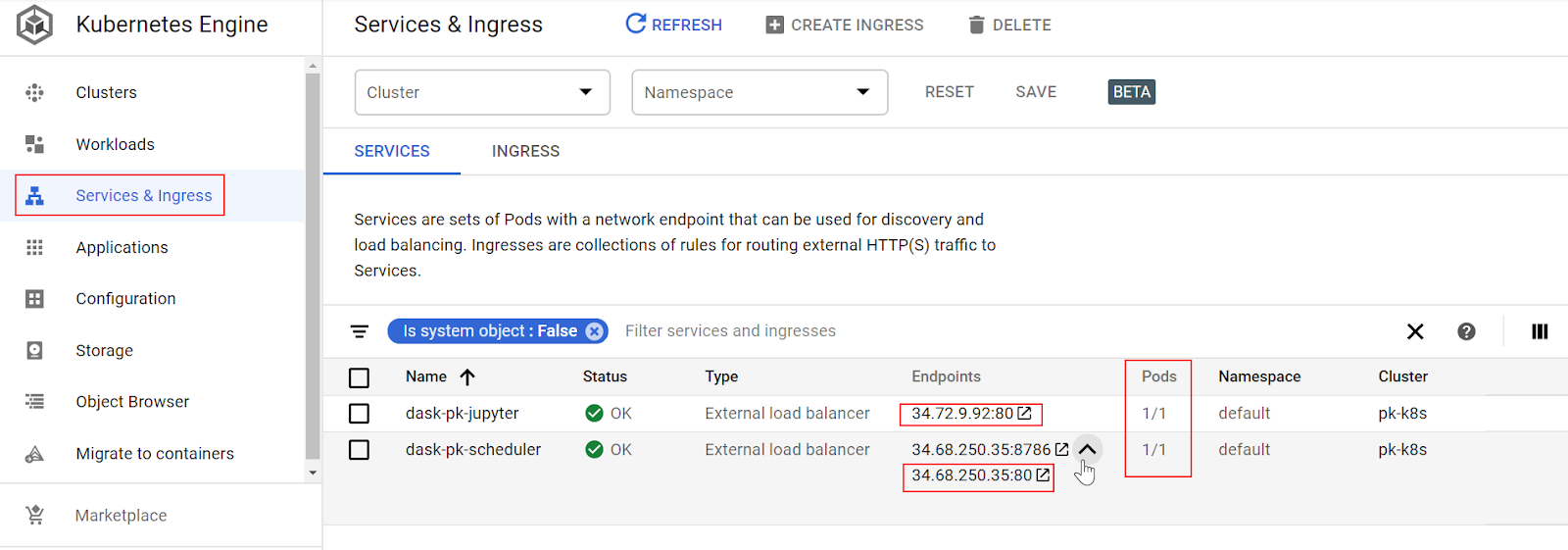
Task: Open Object Browser in the sidebar
Action: coord(133,401)
